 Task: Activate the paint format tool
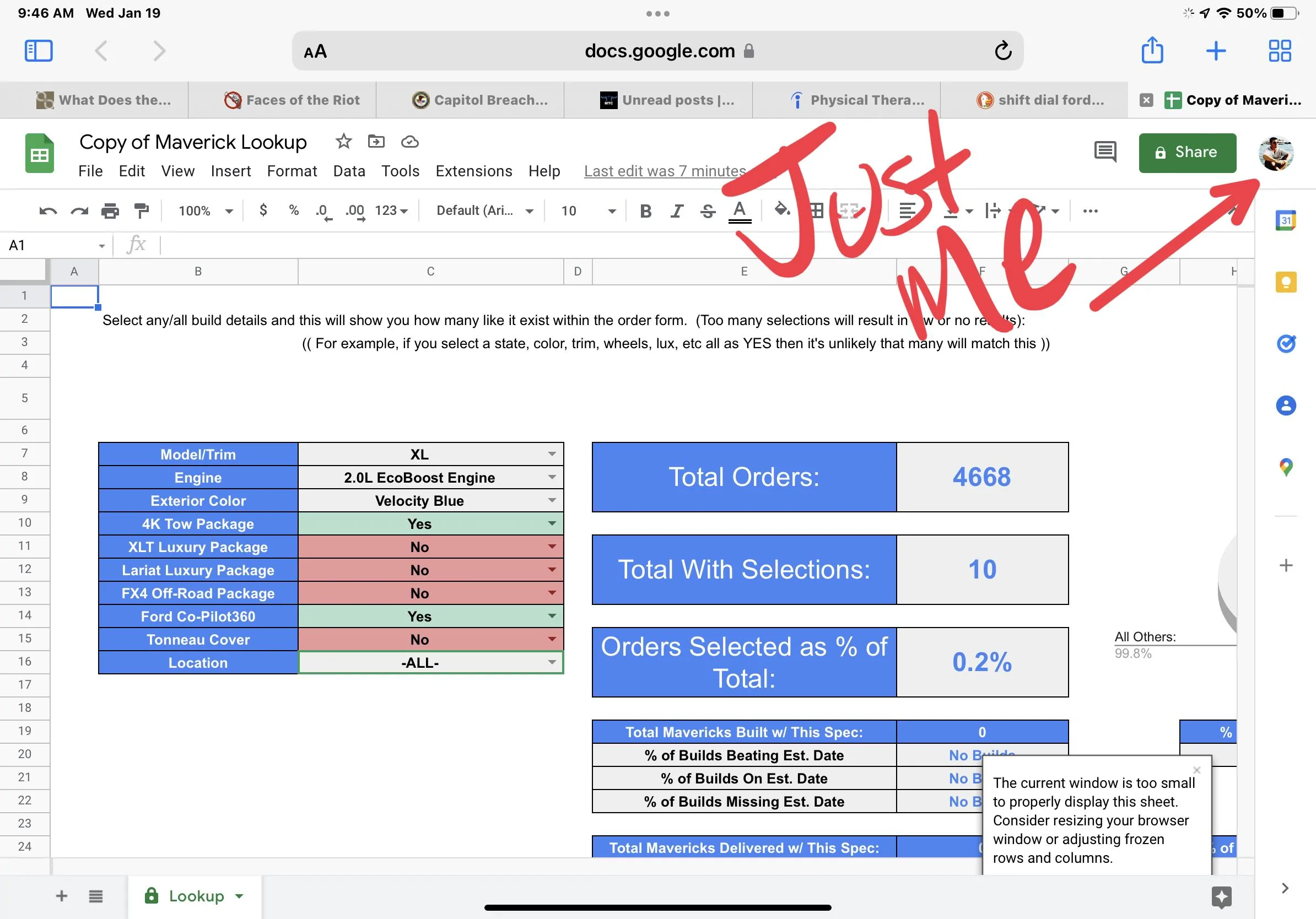coord(141,211)
